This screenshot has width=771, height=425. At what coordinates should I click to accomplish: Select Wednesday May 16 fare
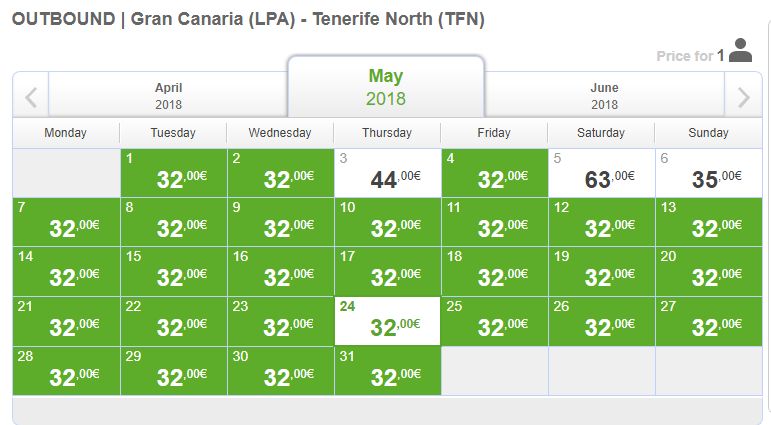click(280, 272)
